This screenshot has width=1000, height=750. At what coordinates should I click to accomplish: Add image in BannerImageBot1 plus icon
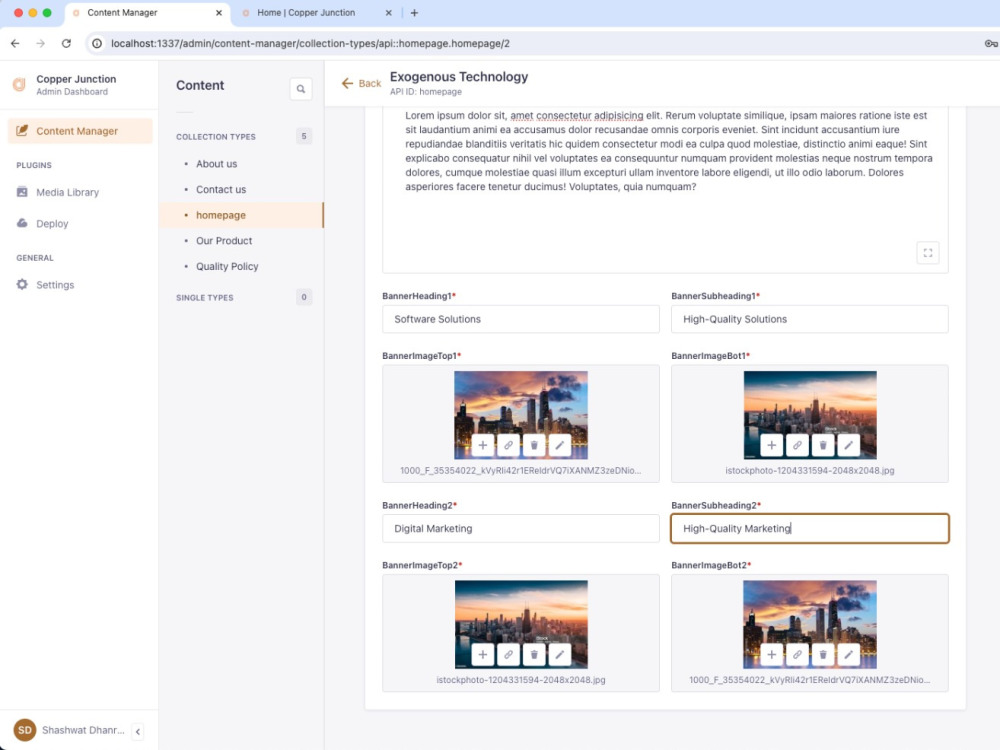coord(772,445)
